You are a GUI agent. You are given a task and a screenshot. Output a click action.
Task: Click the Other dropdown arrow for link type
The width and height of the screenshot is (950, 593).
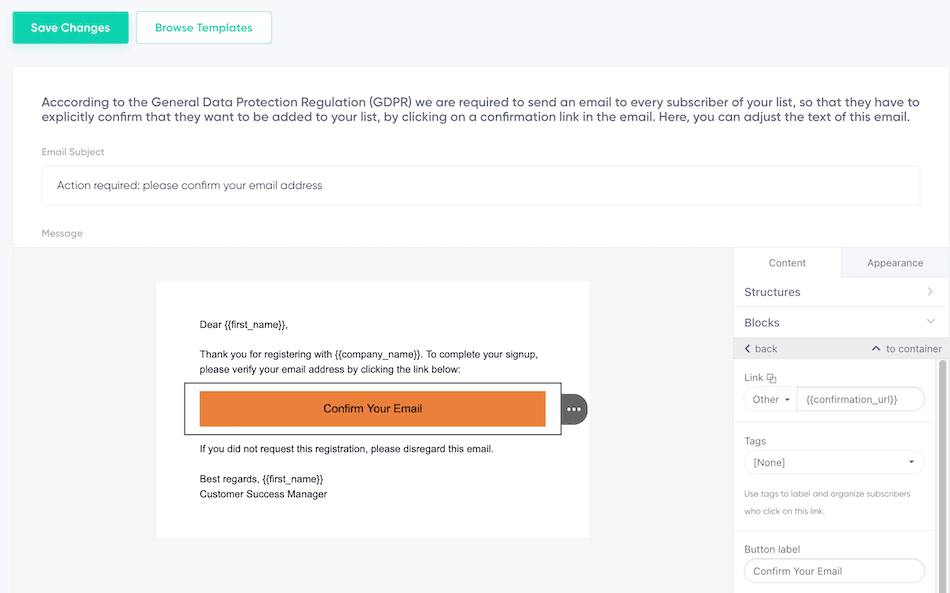[x=785, y=399]
